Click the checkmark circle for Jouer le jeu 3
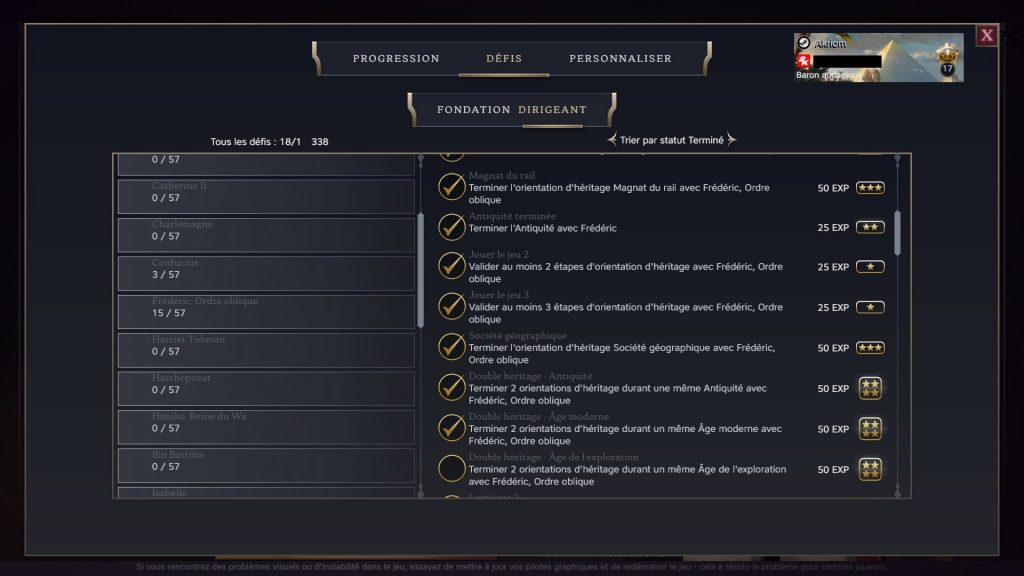The width and height of the screenshot is (1024, 576). tap(452, 307)
